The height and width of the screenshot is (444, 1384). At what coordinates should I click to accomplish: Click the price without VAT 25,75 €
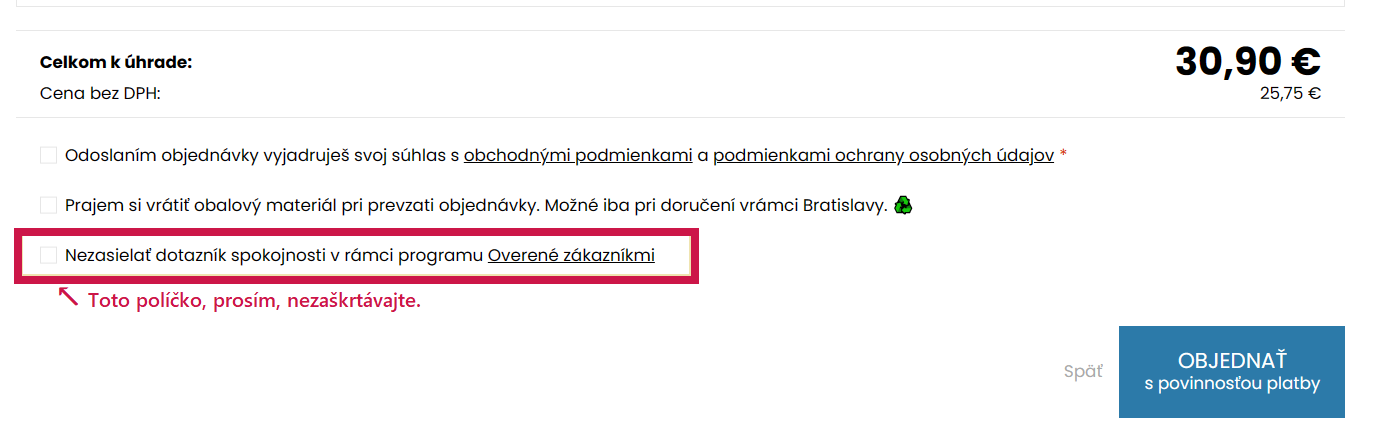point(1290,94)
